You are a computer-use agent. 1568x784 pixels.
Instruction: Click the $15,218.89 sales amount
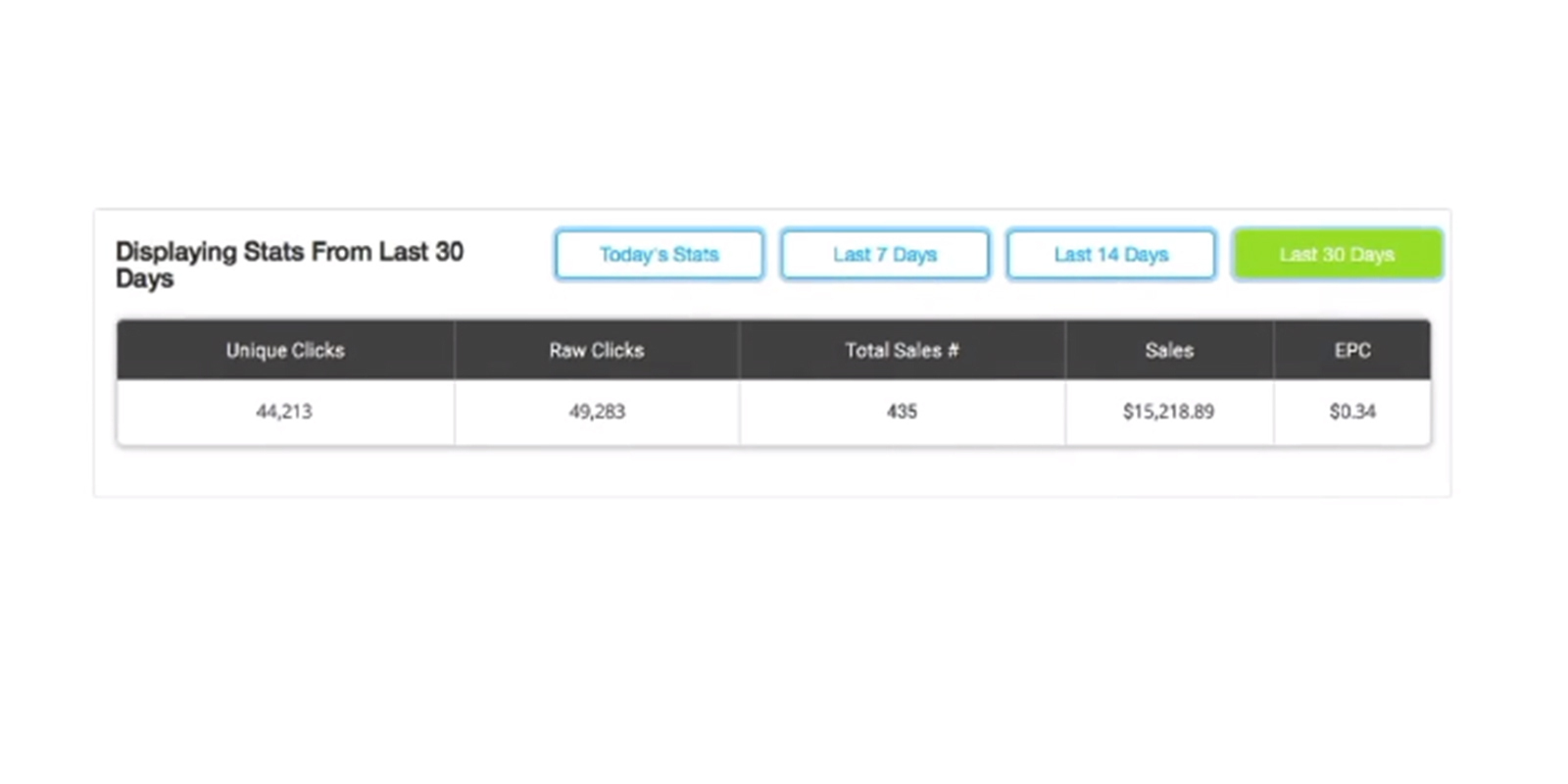[1168, 412]
